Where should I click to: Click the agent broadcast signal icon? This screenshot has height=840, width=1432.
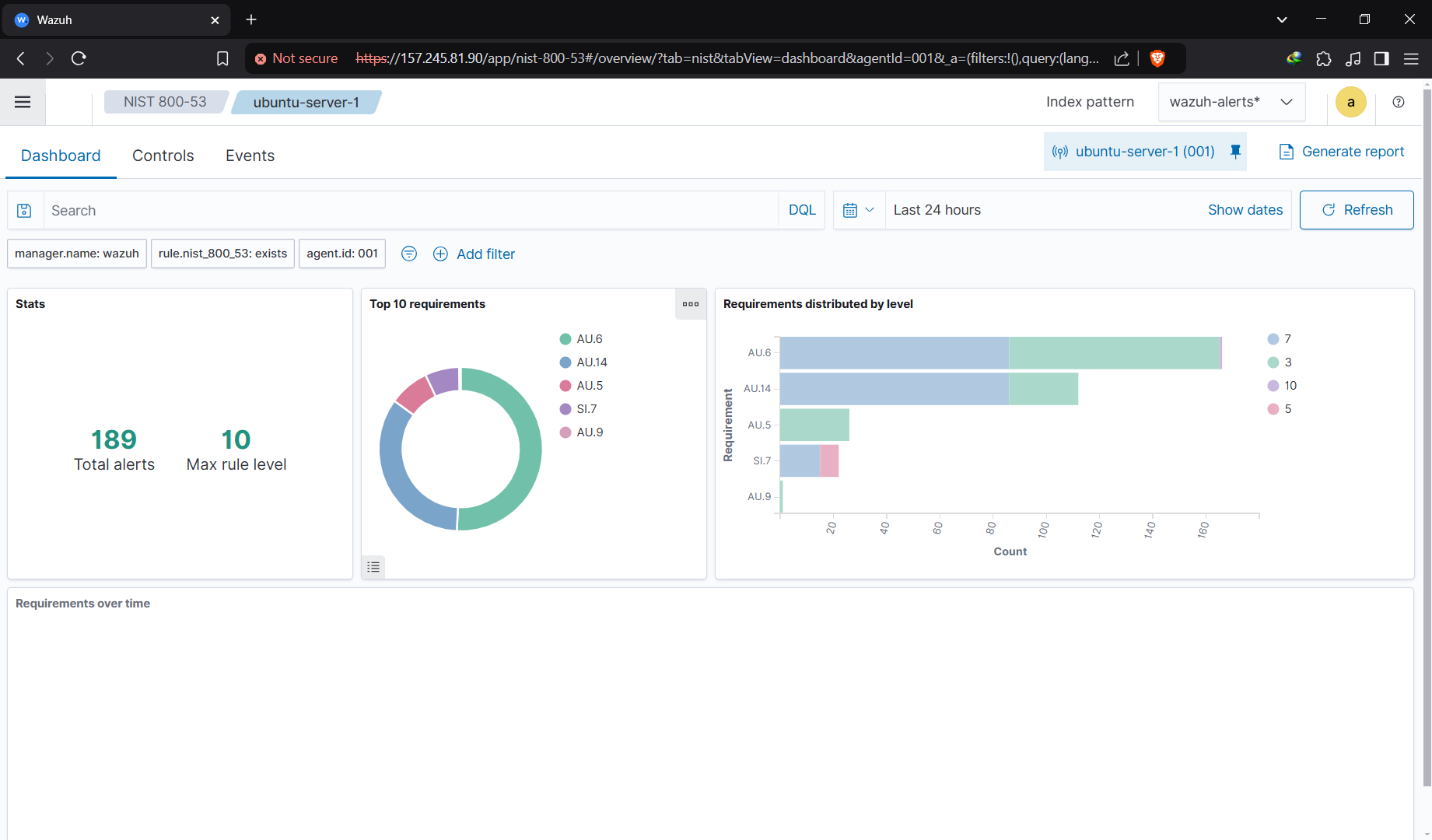click(x=1059, y=152)
